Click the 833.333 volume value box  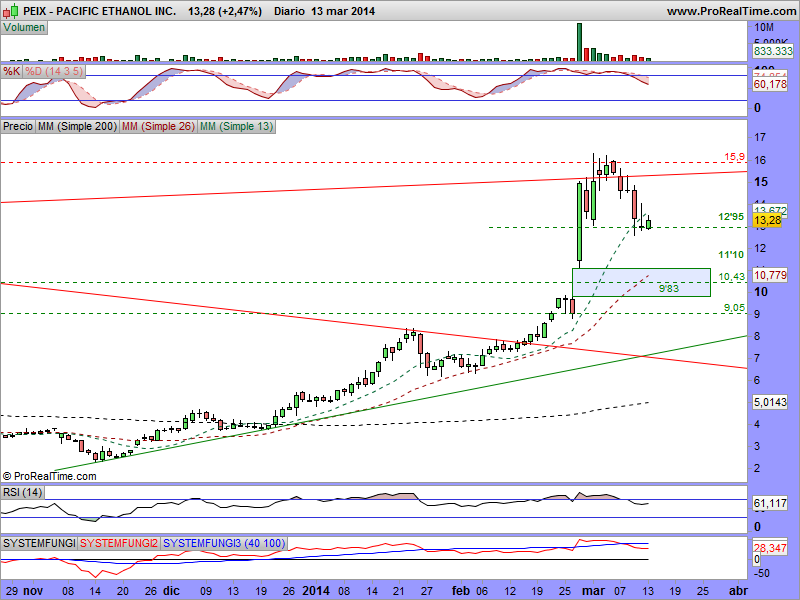coord(773,51)
